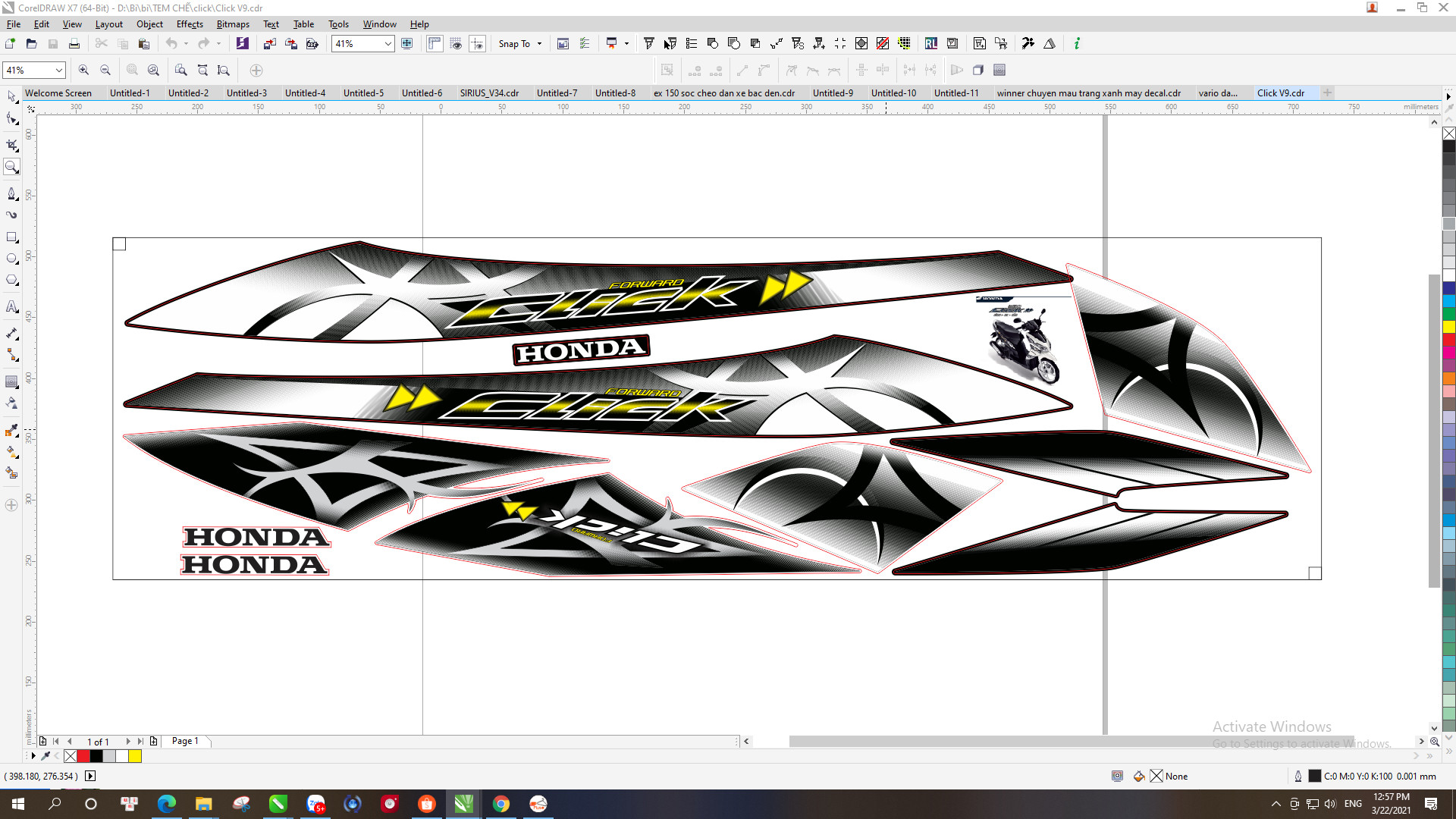Click the Zoom Out magnifier icon
The width and height of the screenshot is (1456, 819).
[105, 71]
